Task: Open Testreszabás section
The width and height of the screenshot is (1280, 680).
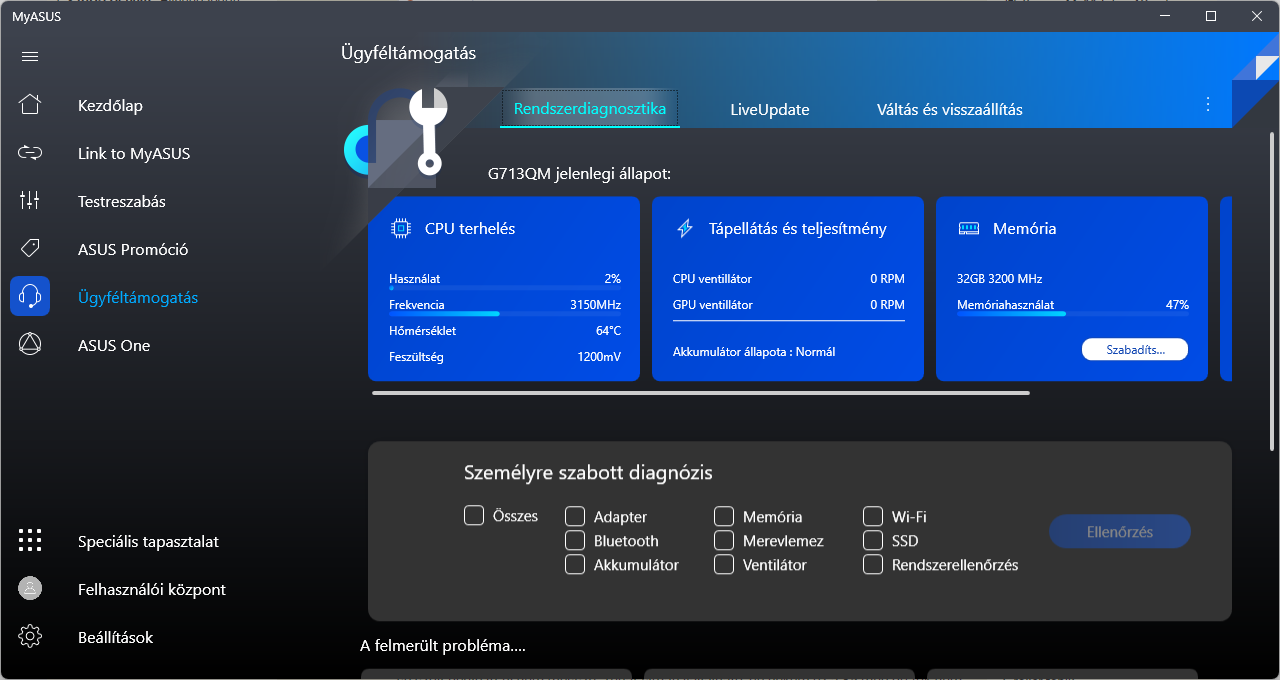Action: pyautogui.click(x=122, y=201)
